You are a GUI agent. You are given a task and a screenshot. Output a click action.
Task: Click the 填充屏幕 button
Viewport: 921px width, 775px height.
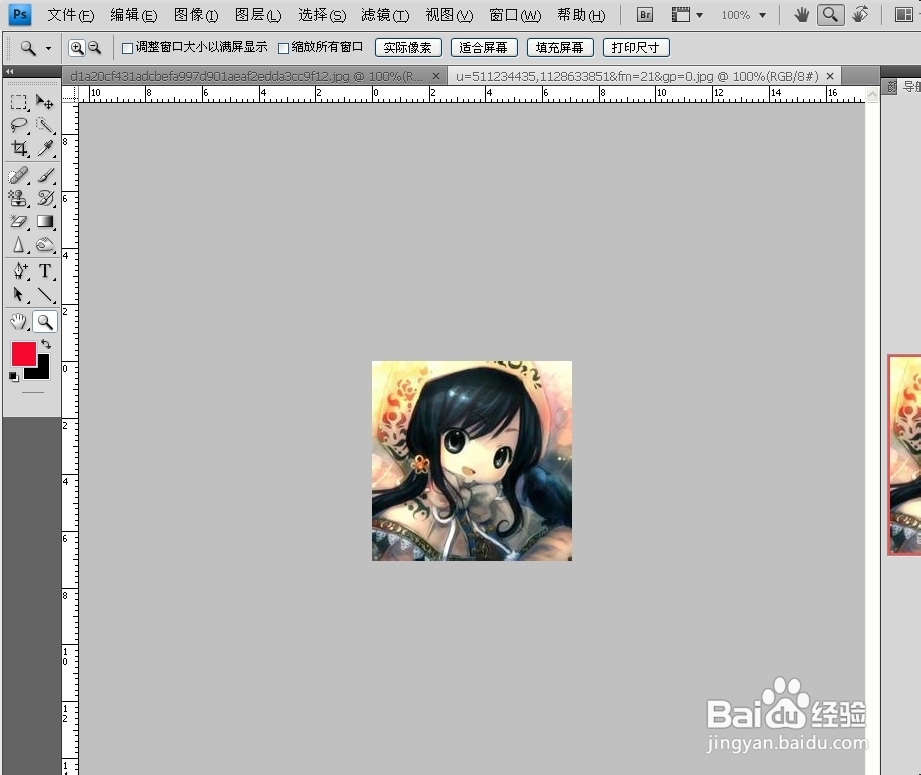[560, 48]
